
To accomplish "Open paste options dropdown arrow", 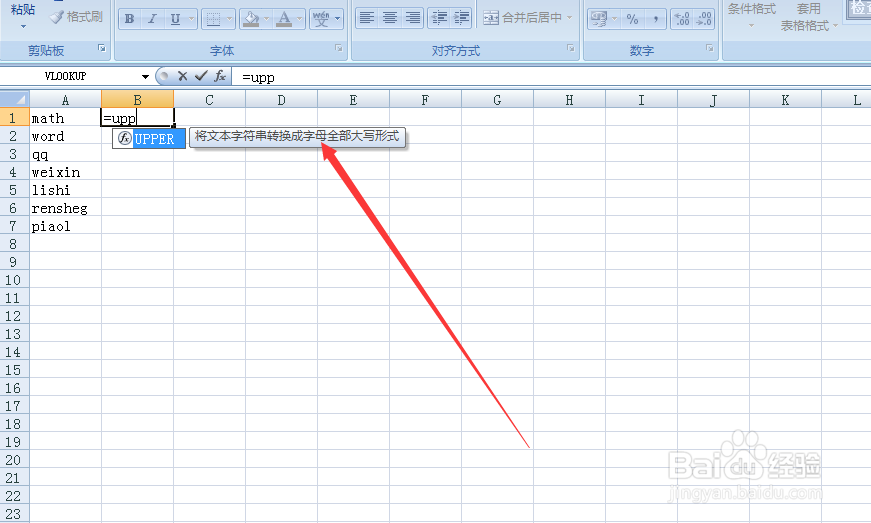I will [x=23, y=26].
